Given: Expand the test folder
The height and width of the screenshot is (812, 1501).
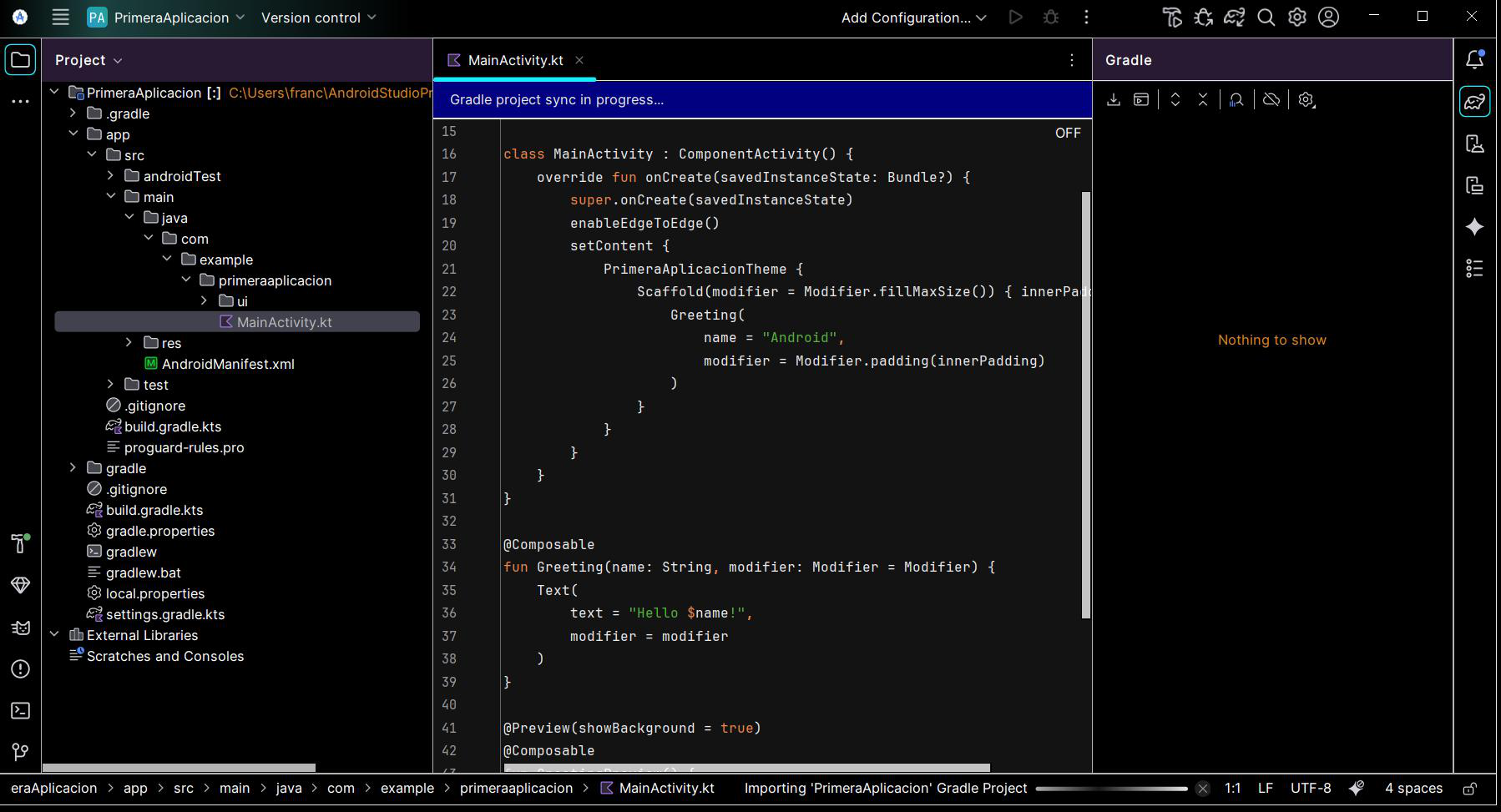Looking at the screenshot, I should [x=111, y=384].
